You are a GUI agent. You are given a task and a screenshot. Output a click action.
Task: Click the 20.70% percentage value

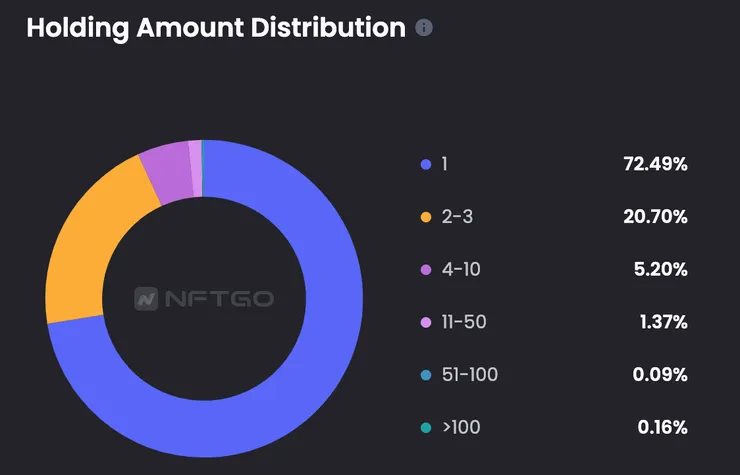(x=655, y=217)
